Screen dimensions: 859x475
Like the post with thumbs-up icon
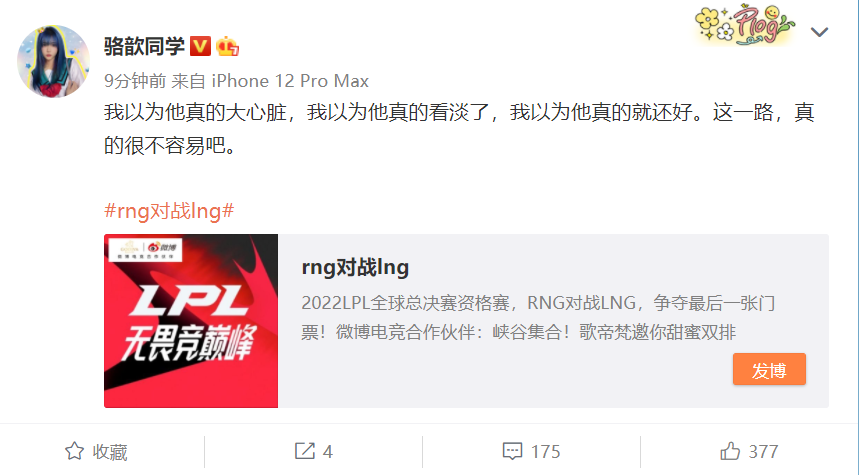point(730,451)
